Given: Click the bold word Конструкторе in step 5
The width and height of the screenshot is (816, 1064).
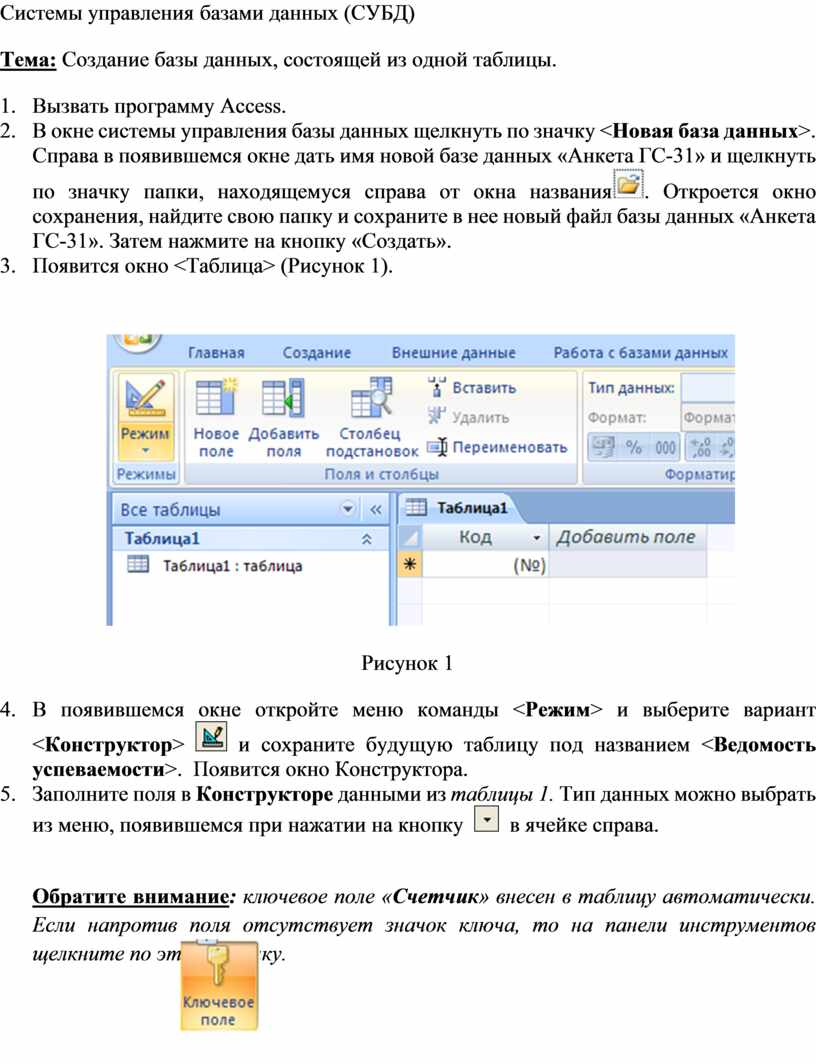Looking at the screenshot, I should pos(265,794).
